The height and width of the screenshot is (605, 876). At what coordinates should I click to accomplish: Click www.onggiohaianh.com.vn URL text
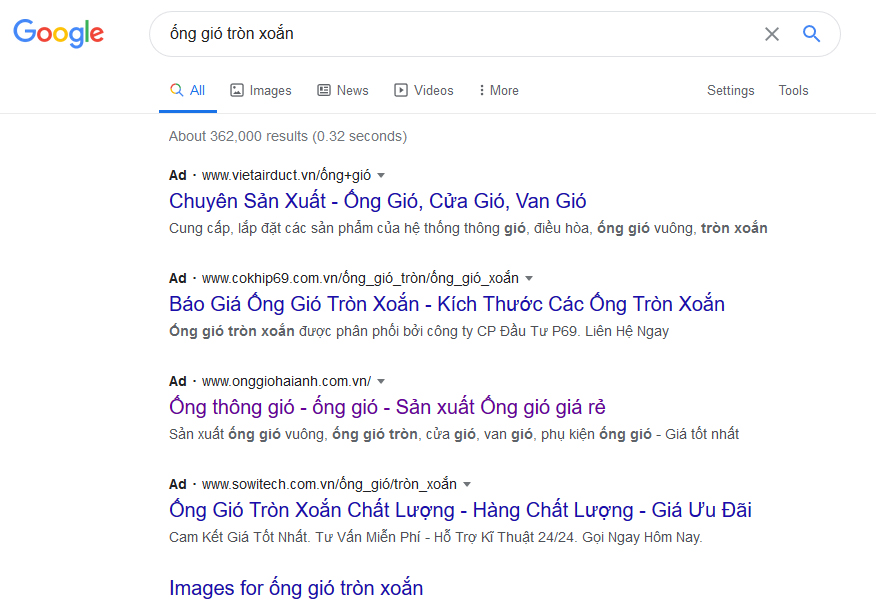(286, 382)
